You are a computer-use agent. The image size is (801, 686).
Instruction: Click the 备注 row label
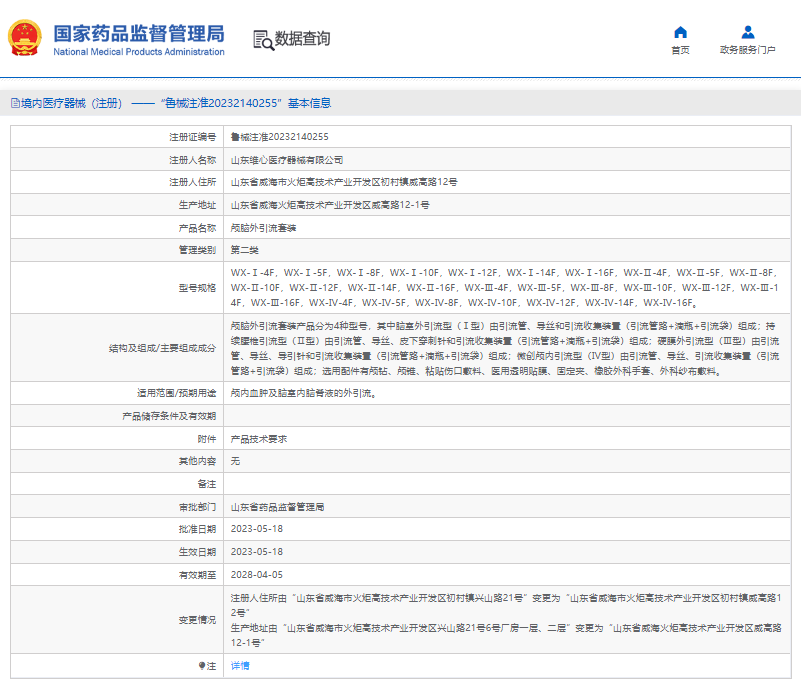coord(207,484)
